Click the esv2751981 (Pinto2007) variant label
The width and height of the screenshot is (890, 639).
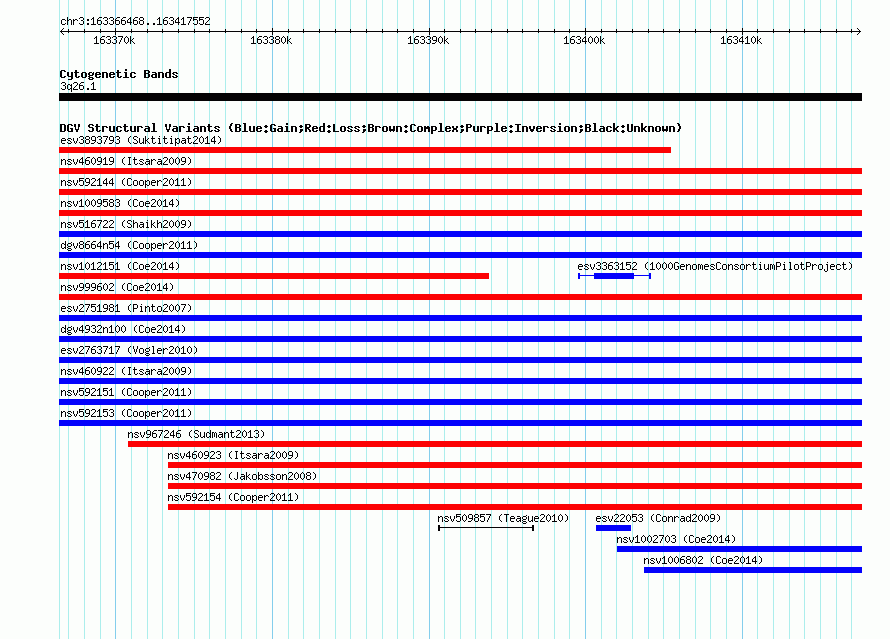(126, 308)
